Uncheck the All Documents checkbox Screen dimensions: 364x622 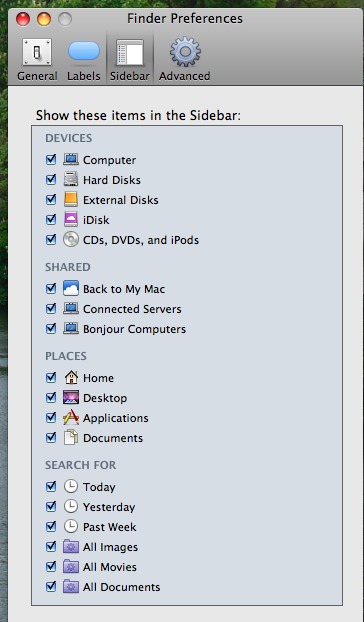[x=51, y=587]
